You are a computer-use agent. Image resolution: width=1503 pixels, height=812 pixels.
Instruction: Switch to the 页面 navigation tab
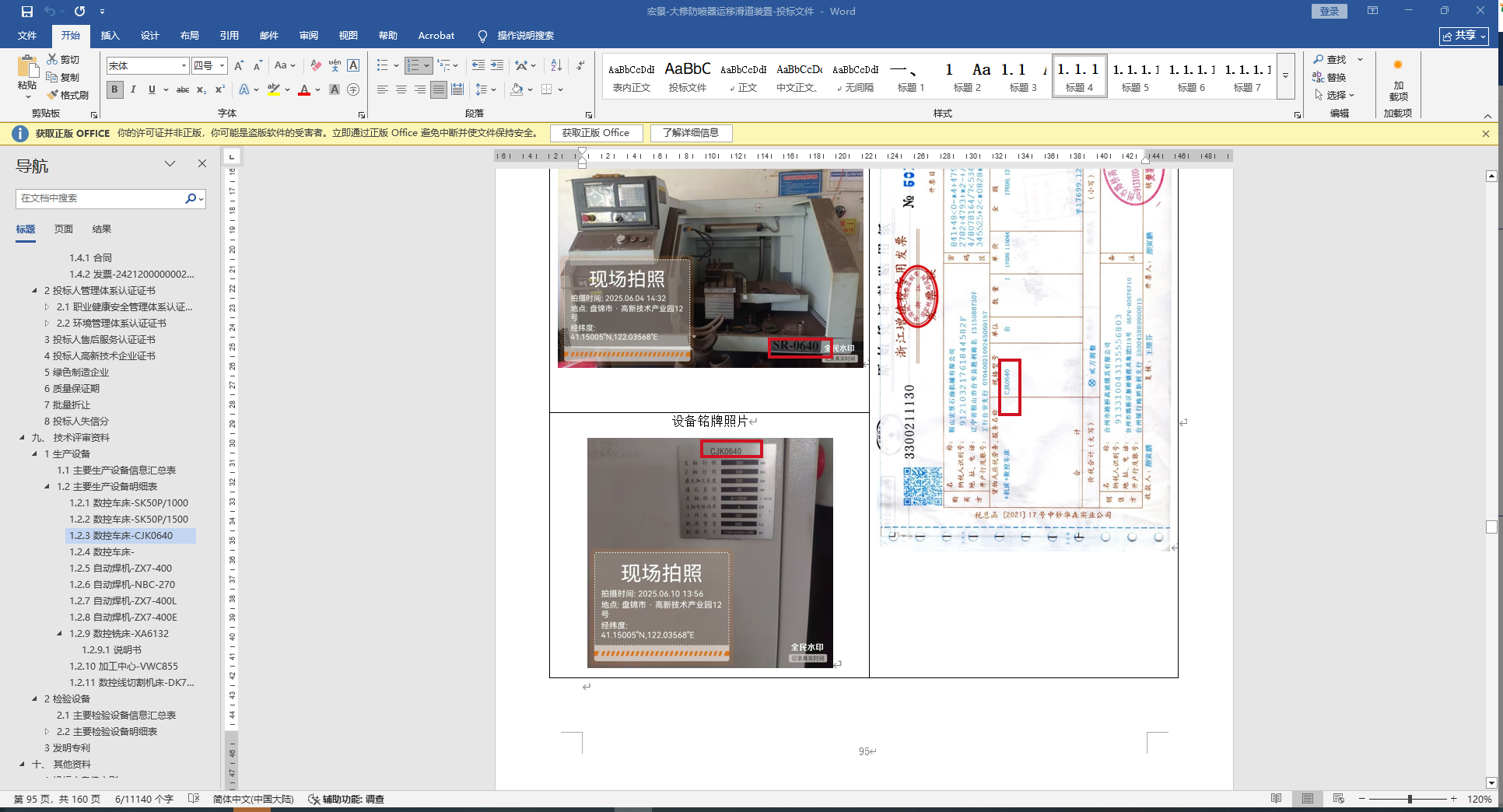(64, 229)
